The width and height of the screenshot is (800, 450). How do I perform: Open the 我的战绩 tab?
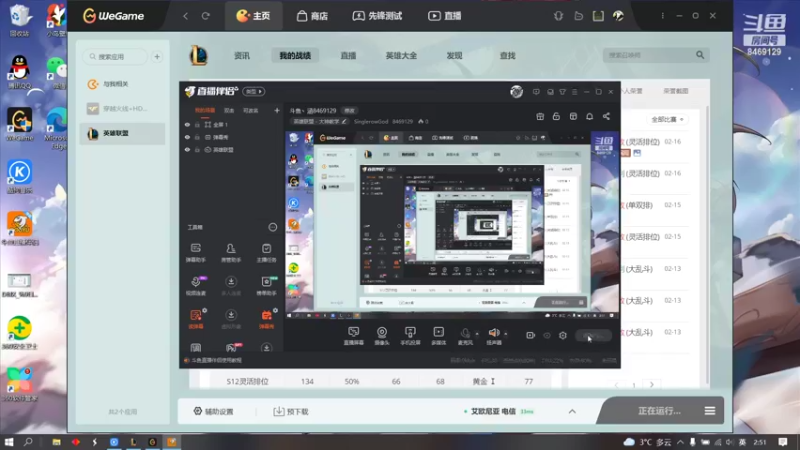(295, 56)
